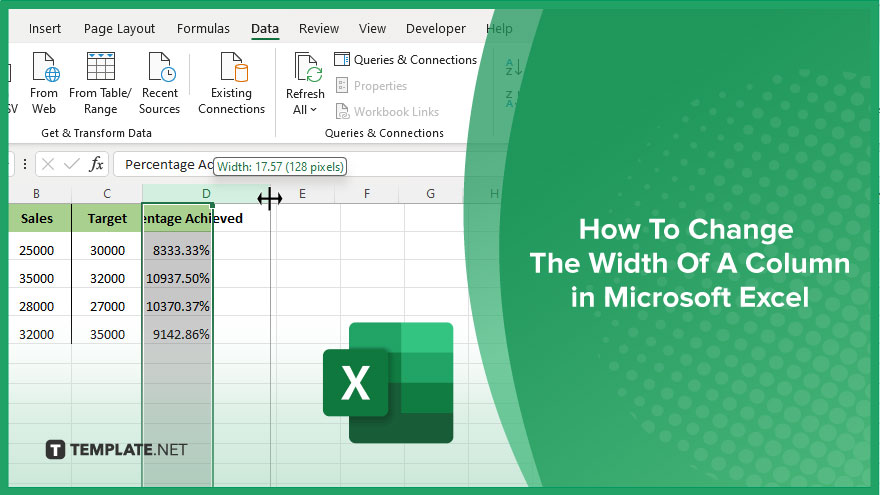Select column E header

point(302,194)
